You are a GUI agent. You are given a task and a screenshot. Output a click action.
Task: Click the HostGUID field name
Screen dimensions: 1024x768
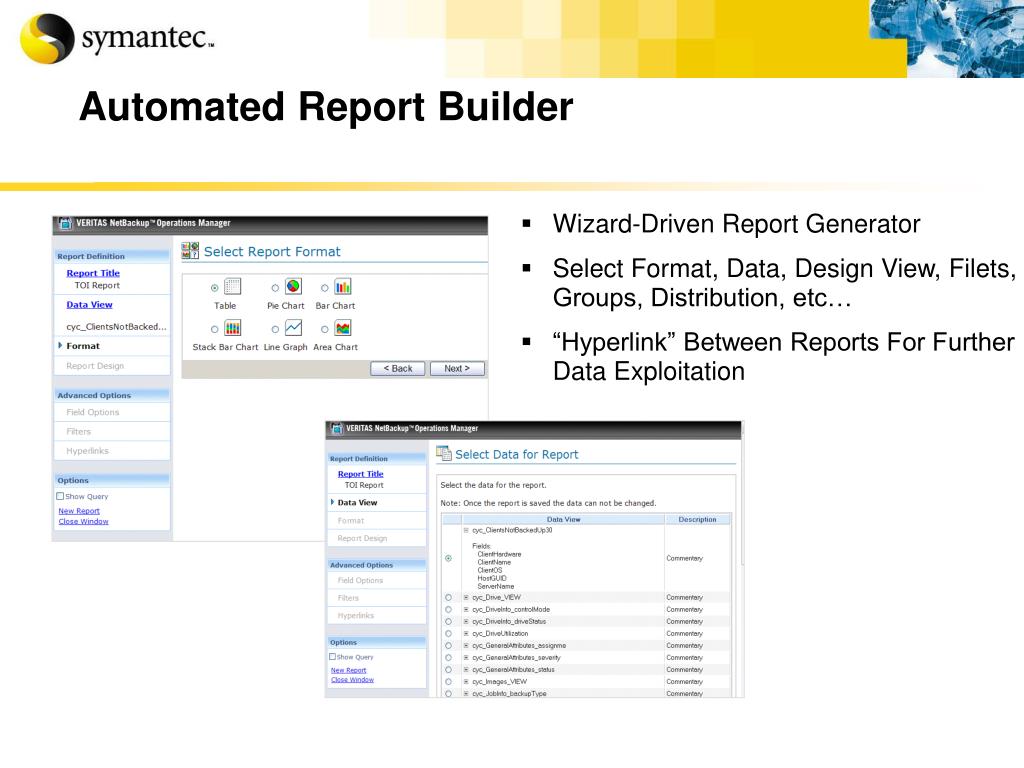pyautogui.click(x=492, y=578)
